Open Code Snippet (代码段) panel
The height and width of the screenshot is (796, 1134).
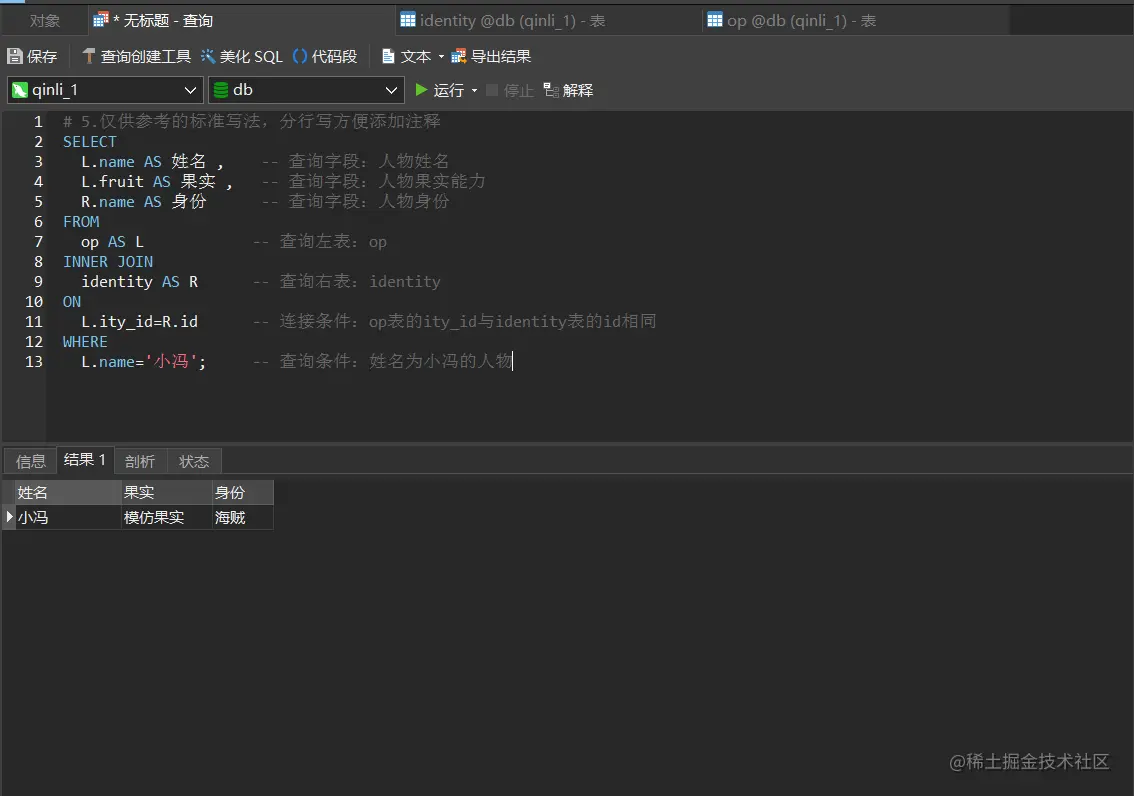[x=325, y=56]
